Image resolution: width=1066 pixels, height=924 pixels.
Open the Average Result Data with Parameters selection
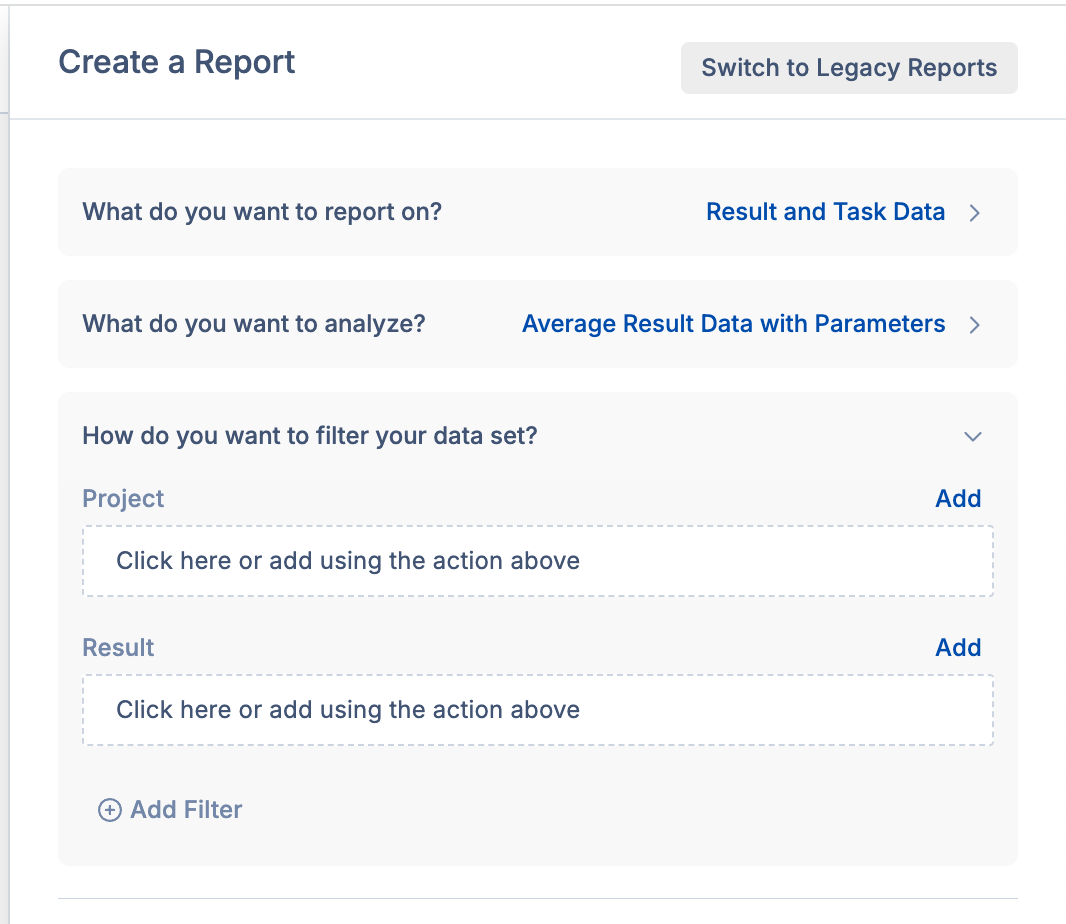[x=733, y=324]
